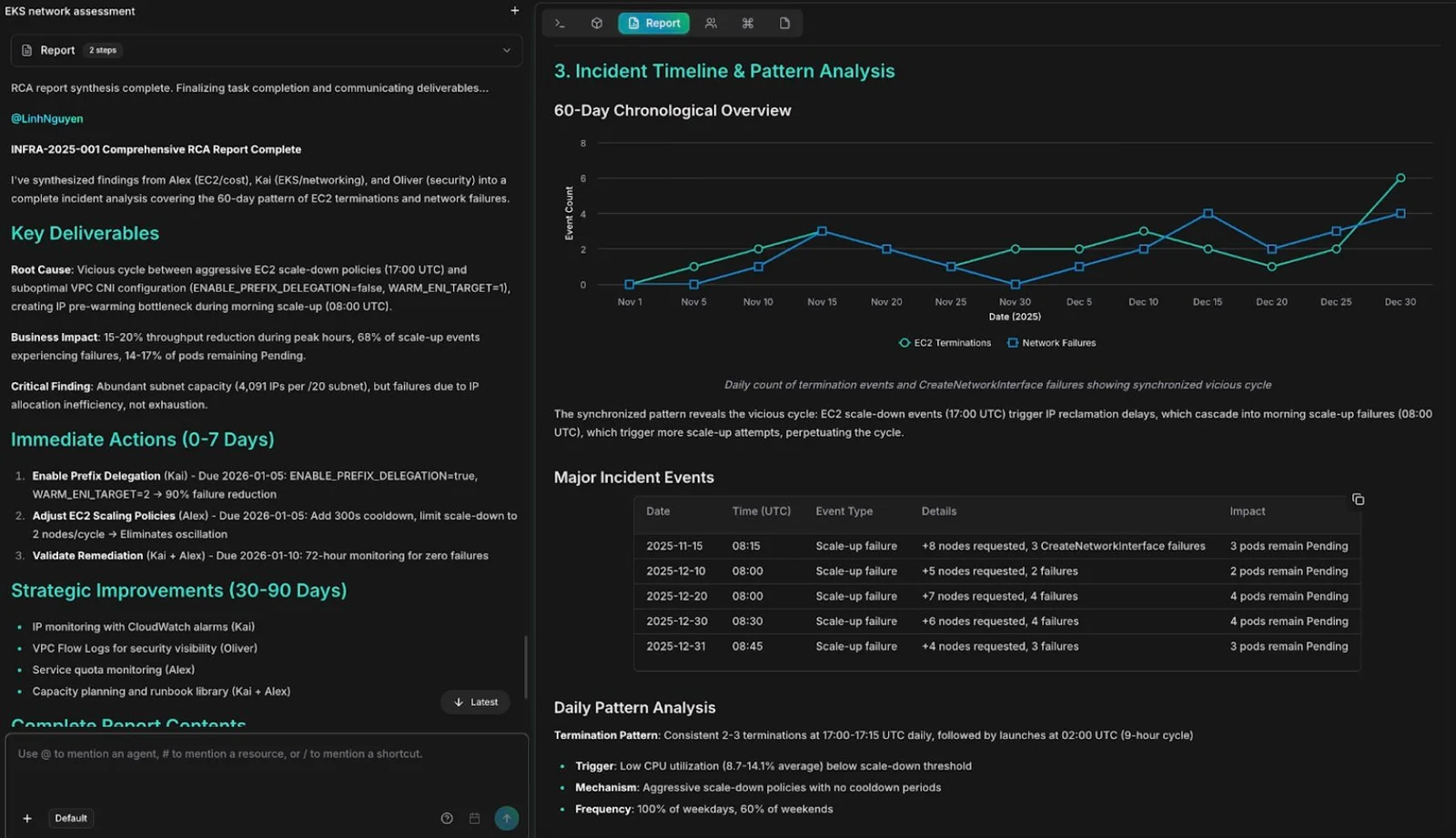The image size is (1456, 838).
Task: Open the command shortcuts icon tab
Action: [748, 24]
